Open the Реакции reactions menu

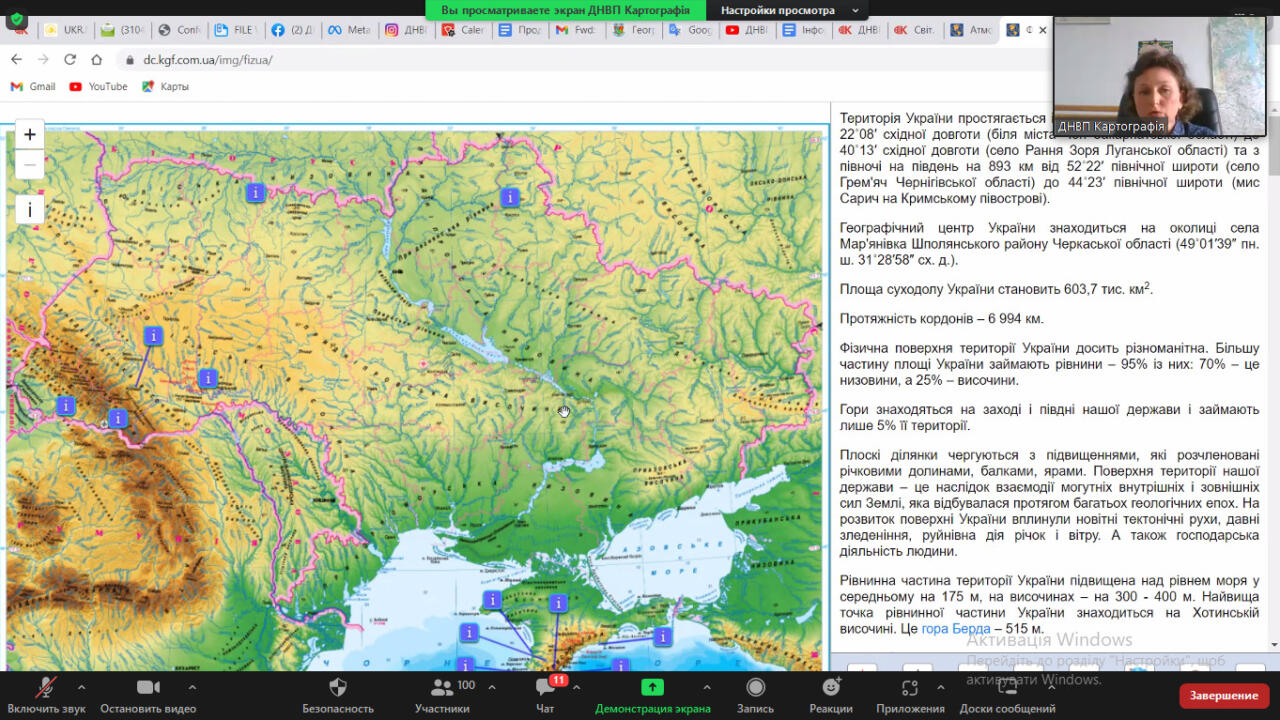pos(831,696)
